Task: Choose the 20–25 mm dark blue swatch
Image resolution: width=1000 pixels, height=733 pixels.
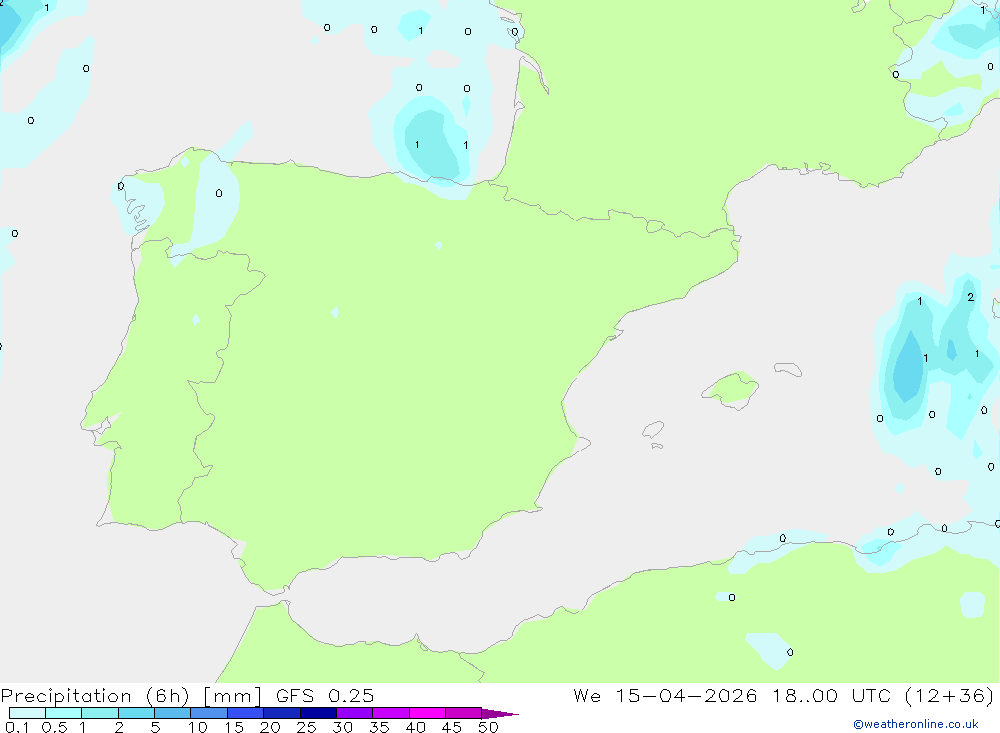Action: tap(281, 713)
